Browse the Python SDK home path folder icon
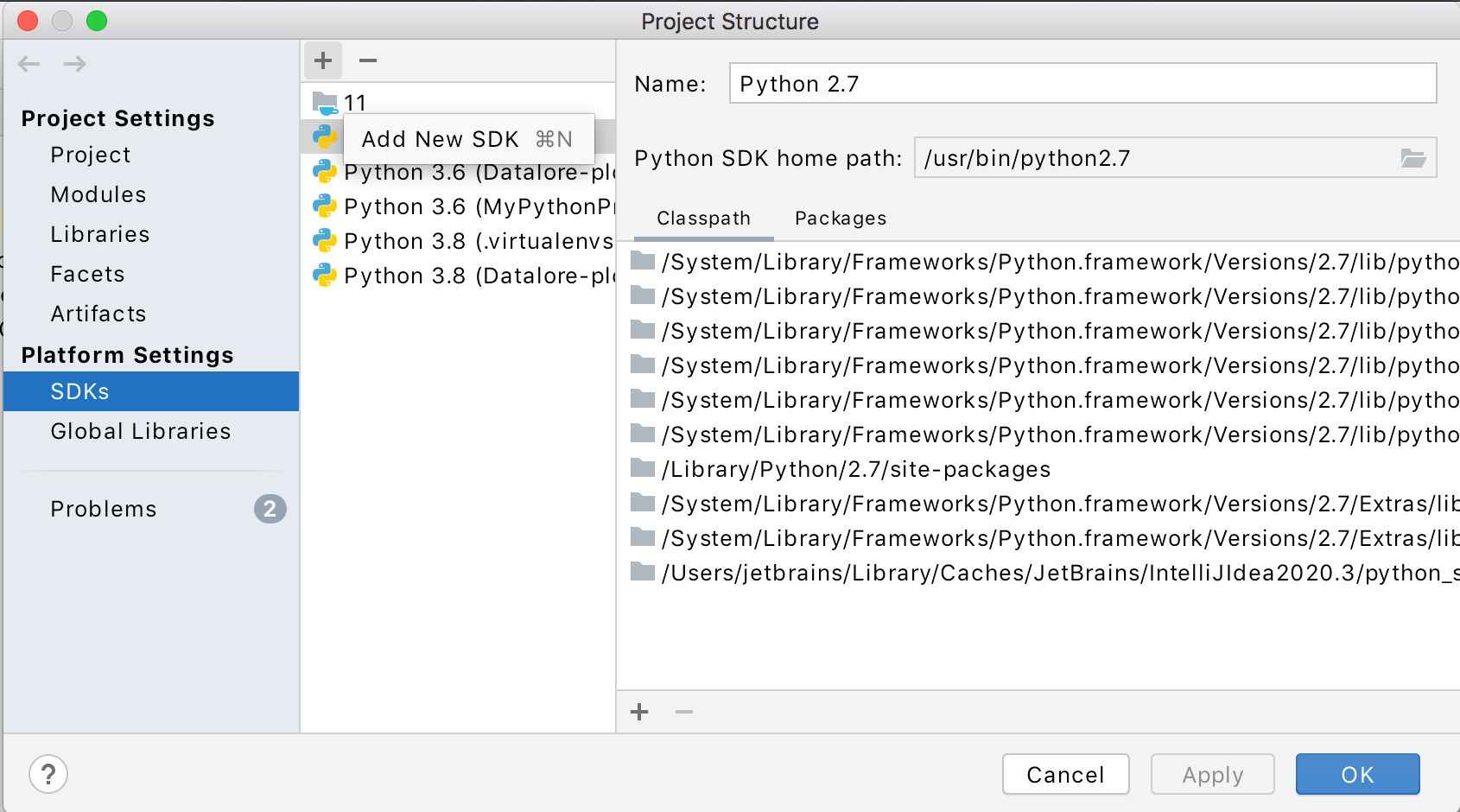 click(x=1413, y=157)
